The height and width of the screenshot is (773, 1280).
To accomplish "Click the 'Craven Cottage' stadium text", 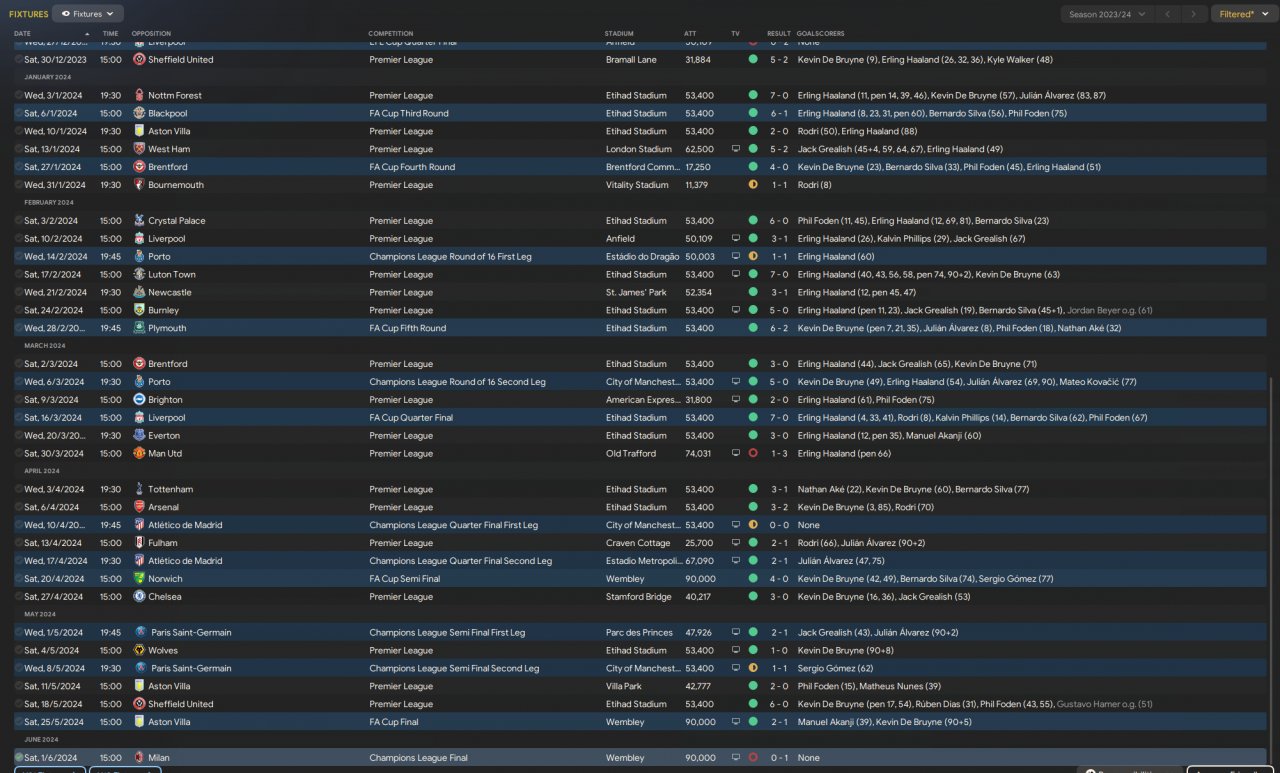I will click(x=637, y=543).
